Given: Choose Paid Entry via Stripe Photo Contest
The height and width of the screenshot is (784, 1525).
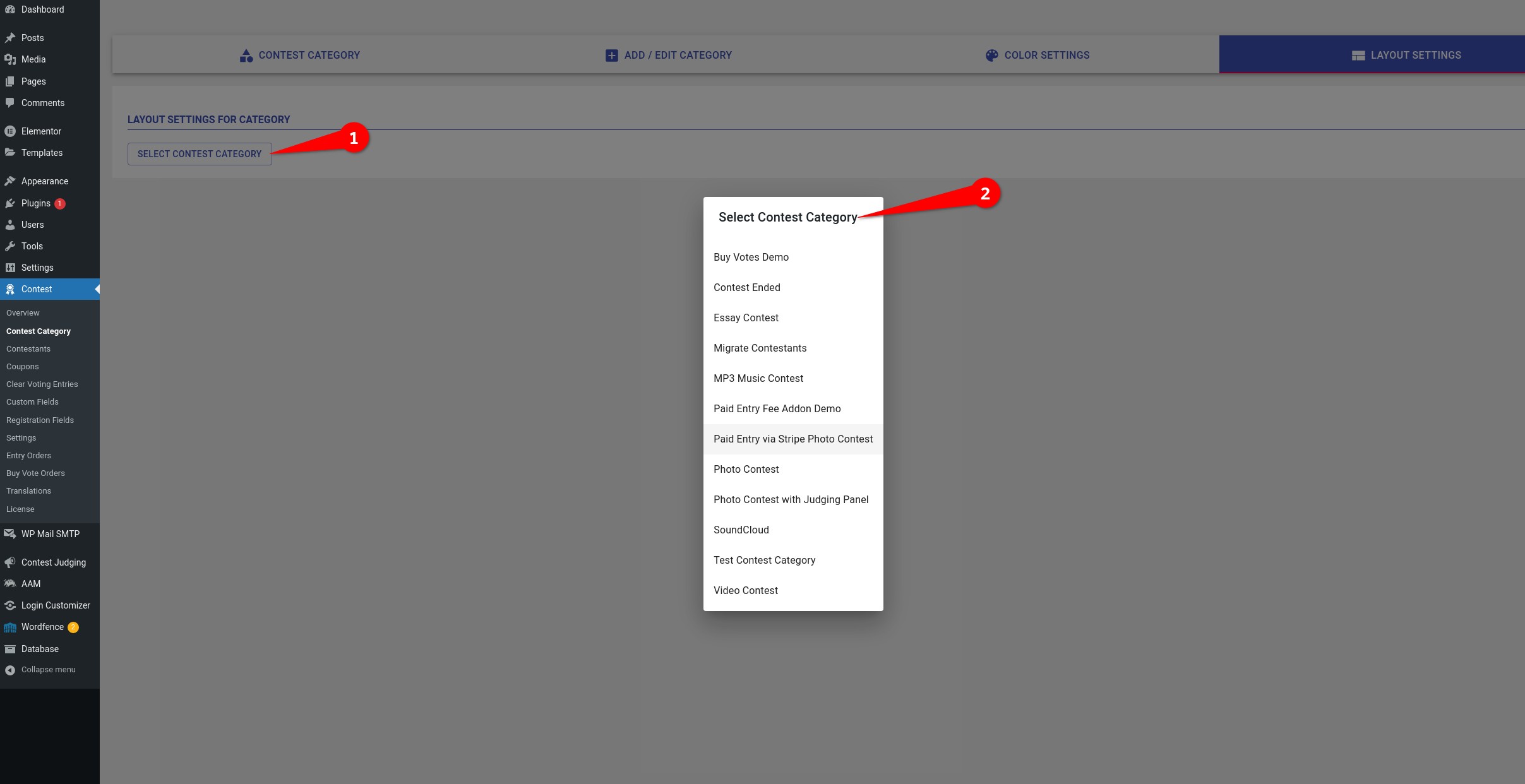Looking at the screenshot, I should (793, 439).
